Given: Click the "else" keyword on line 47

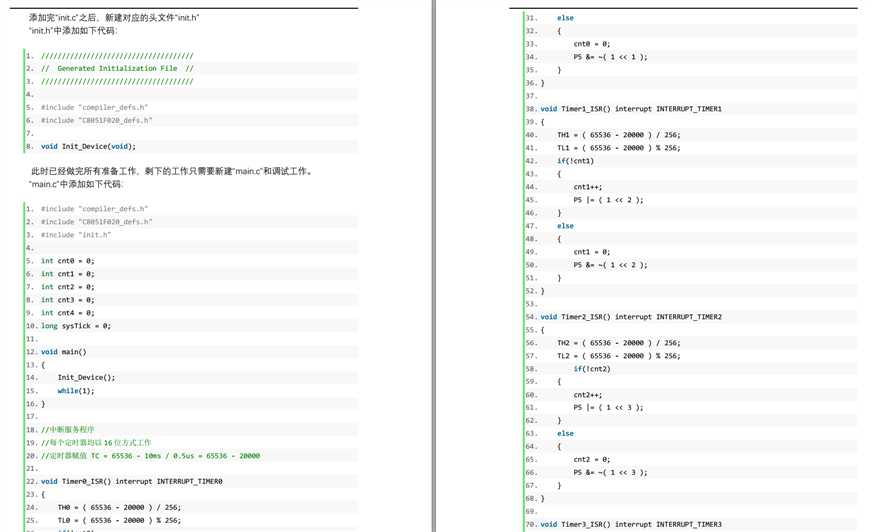Looking at the screenshot, I should point(565,226).
